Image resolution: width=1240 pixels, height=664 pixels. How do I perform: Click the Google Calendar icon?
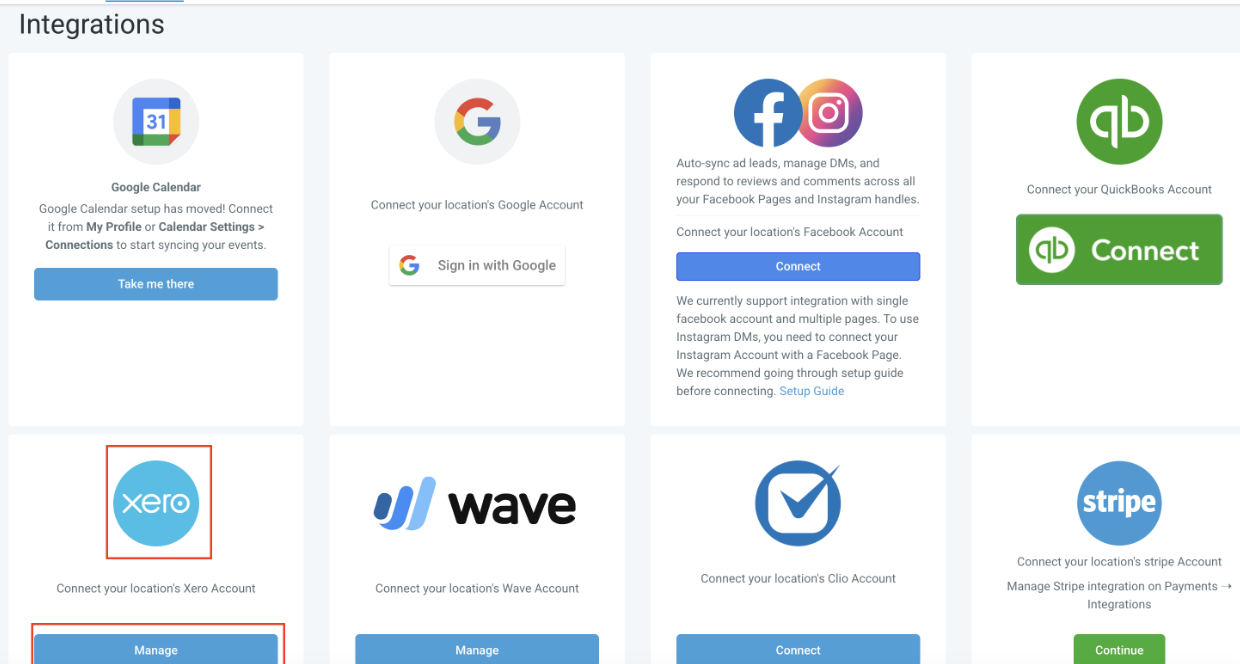(x=156, y=122)
